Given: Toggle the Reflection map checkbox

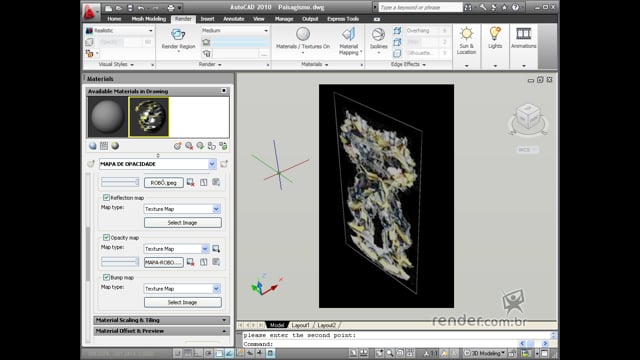Looking at the screenshot, I should [106, 198].
